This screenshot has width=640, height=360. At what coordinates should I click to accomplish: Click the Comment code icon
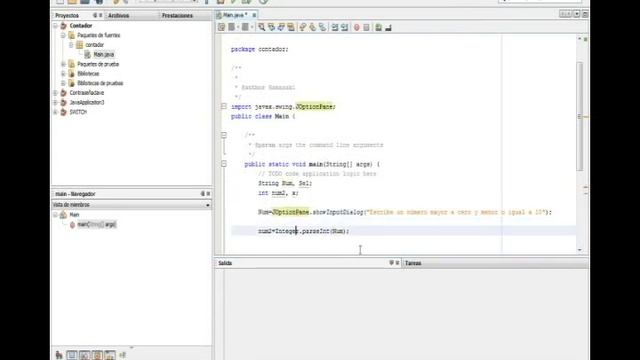click(378, 27)
